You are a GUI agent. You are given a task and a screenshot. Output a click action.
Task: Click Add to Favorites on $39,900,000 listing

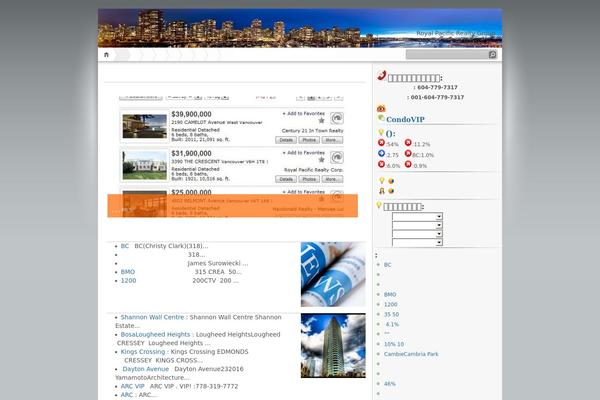pos(304,114)
